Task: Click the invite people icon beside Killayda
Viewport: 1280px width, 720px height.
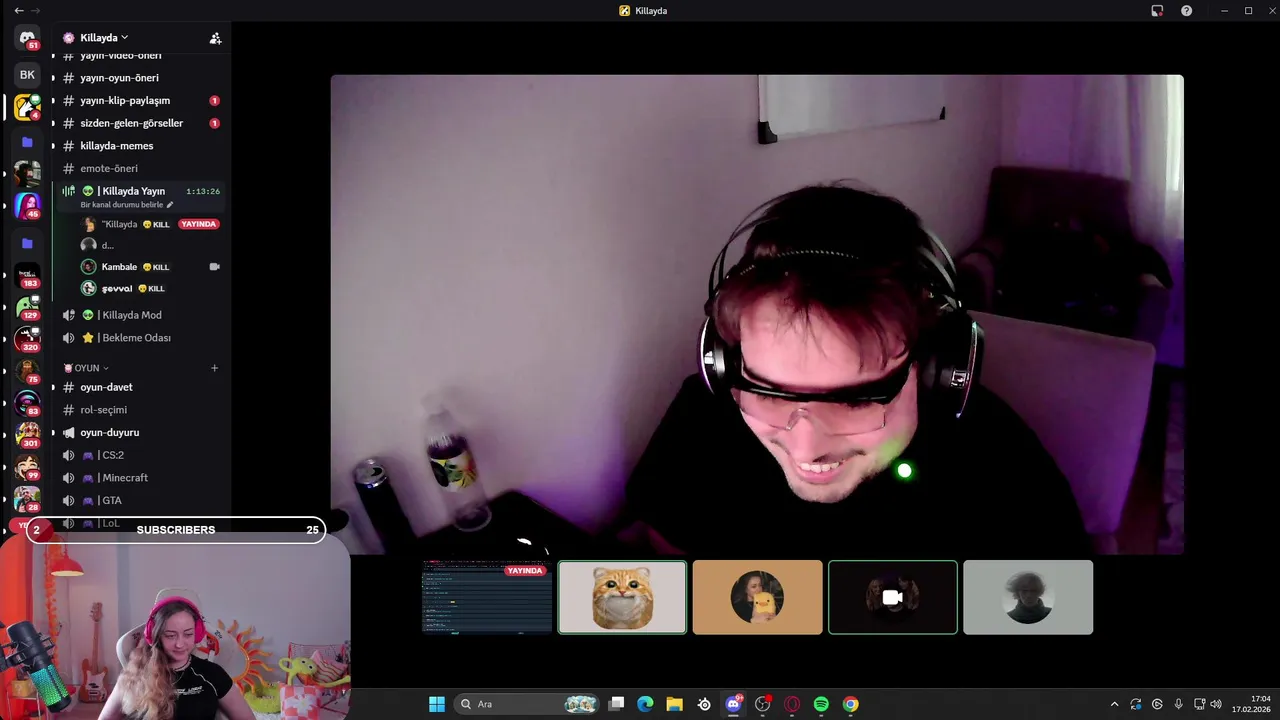Action: pyautogui.click(x=215, y=38)
